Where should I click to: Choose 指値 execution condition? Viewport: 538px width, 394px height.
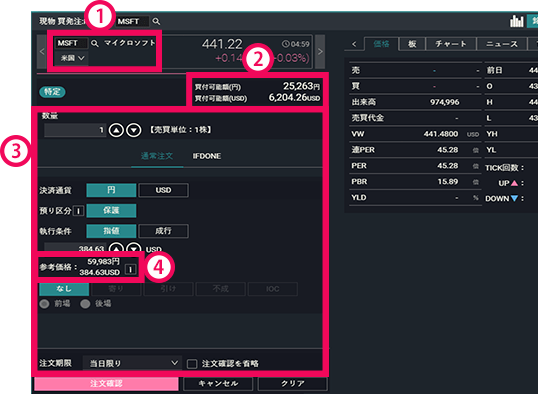click(x=111, y=231)
